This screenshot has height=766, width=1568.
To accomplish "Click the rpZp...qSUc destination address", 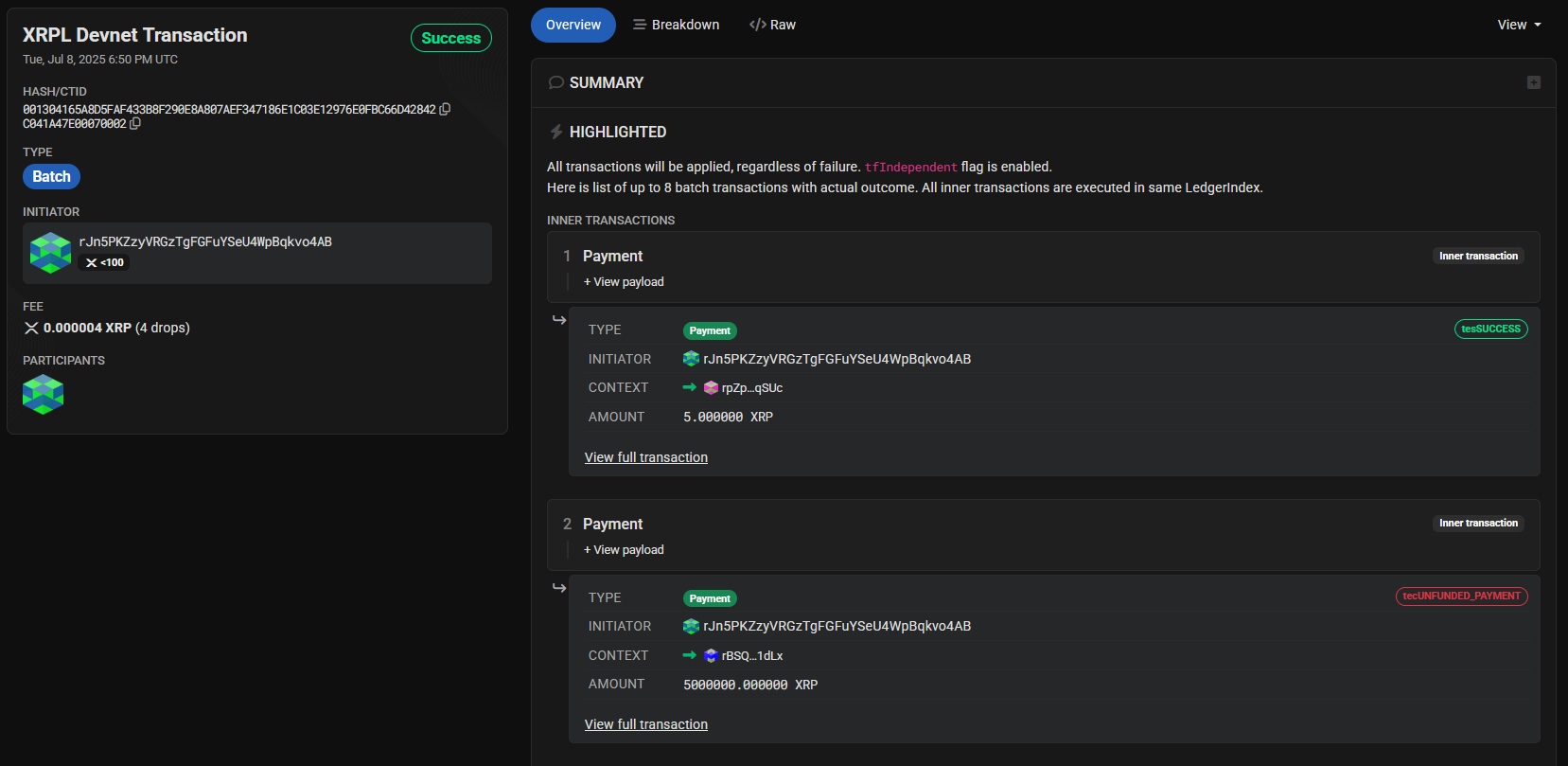I will [752, 387].
